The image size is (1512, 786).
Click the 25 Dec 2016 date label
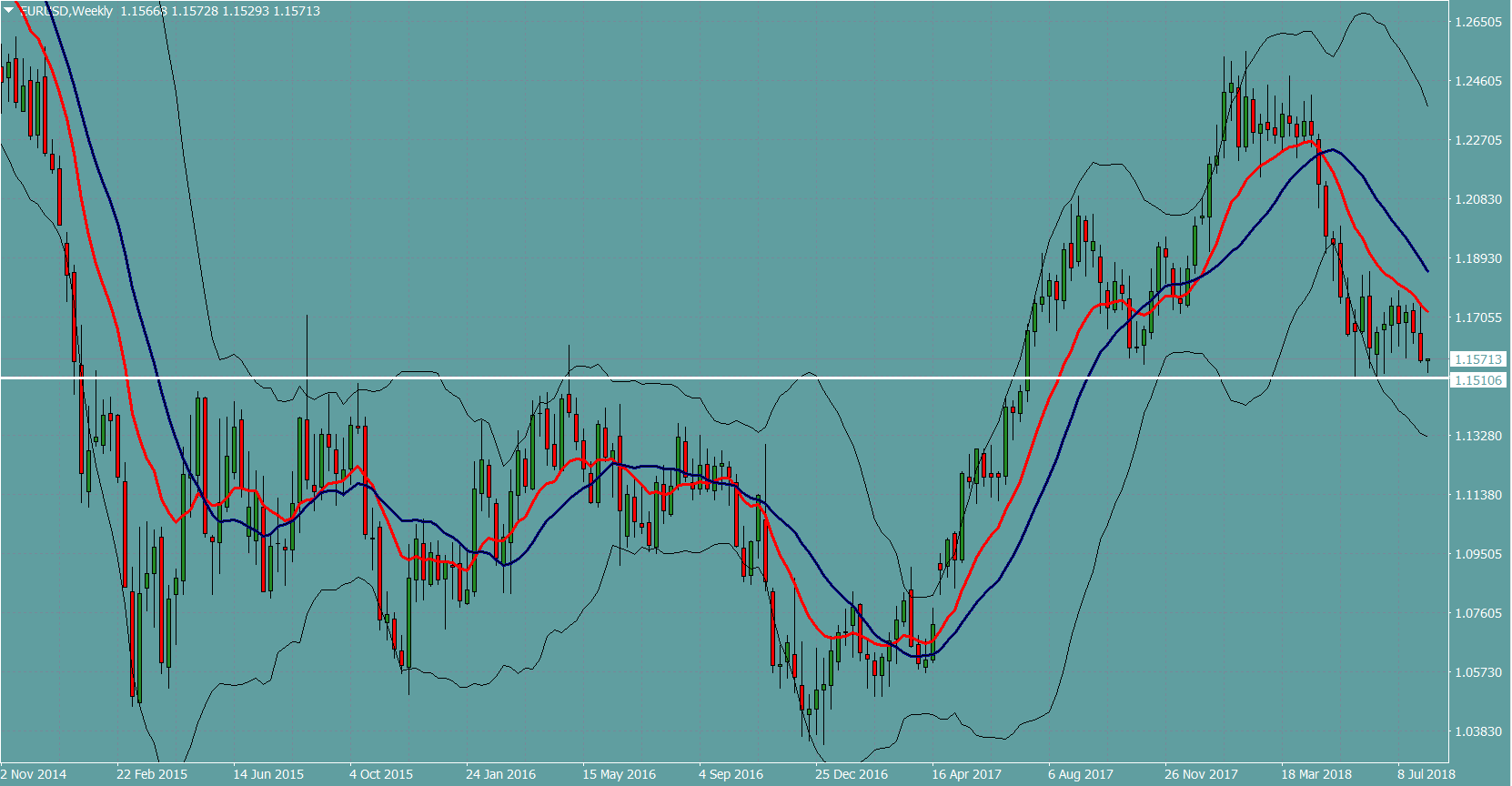point(852,774)
